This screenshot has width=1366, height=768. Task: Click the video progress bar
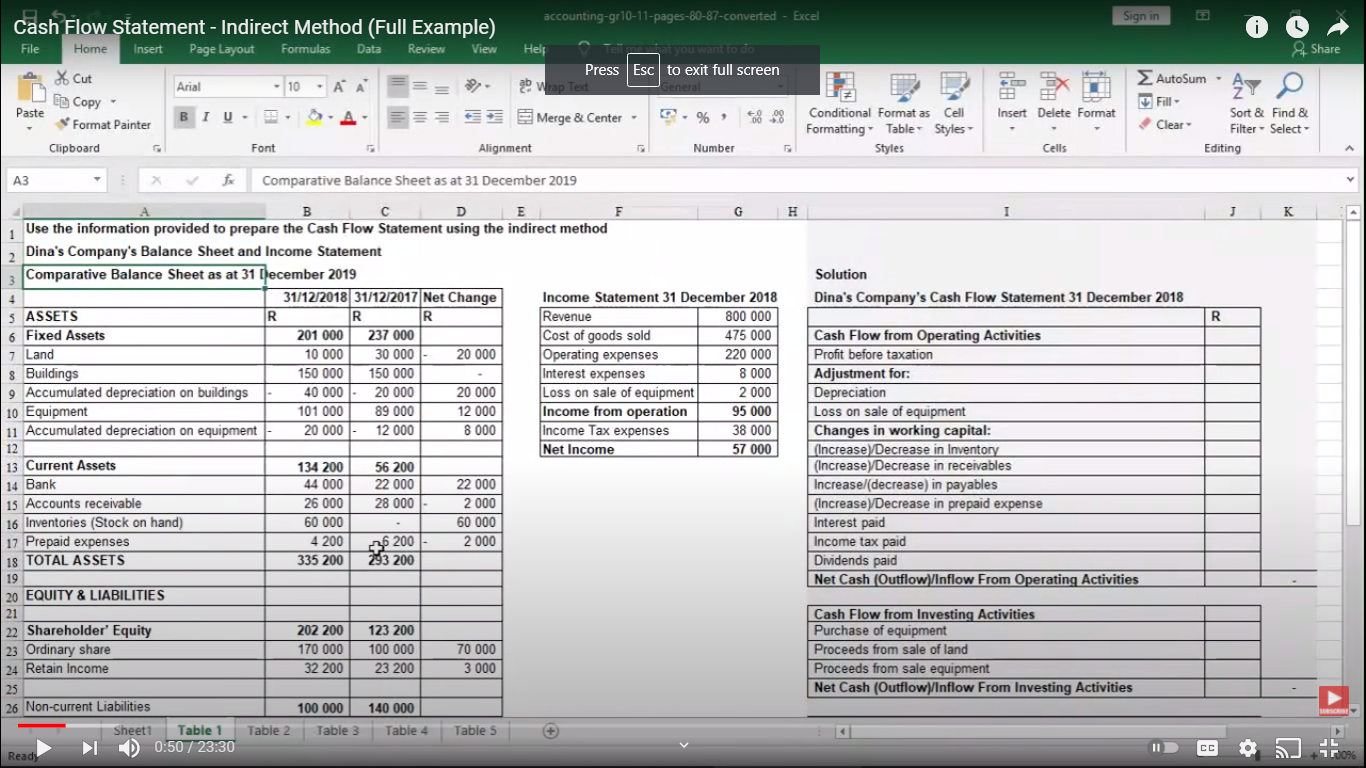pos(400,726)
